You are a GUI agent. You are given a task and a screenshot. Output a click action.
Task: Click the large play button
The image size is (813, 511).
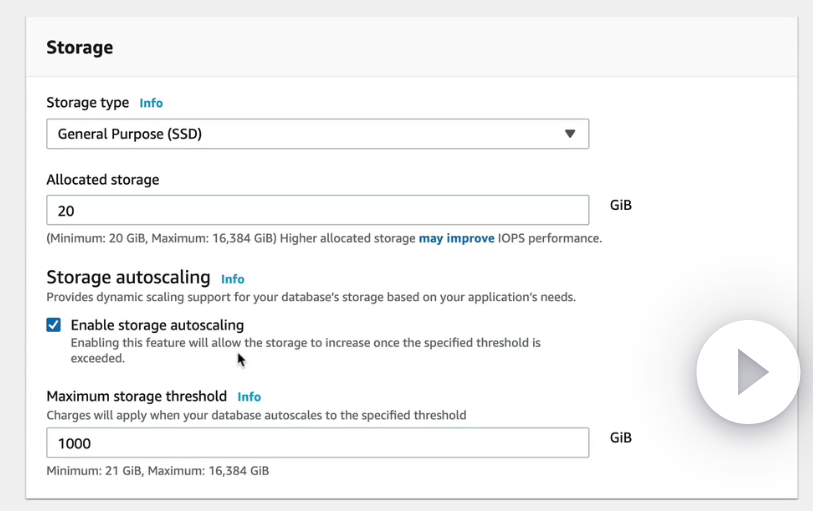(748, 373)
